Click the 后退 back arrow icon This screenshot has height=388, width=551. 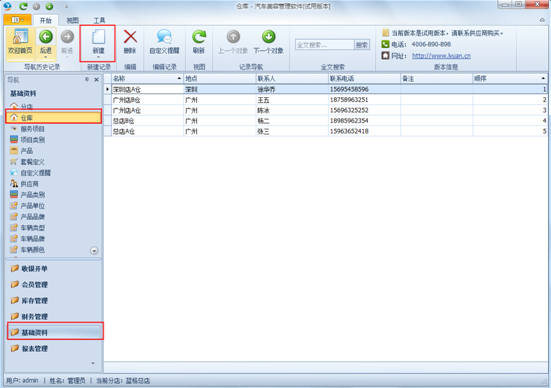click(46, 37)
